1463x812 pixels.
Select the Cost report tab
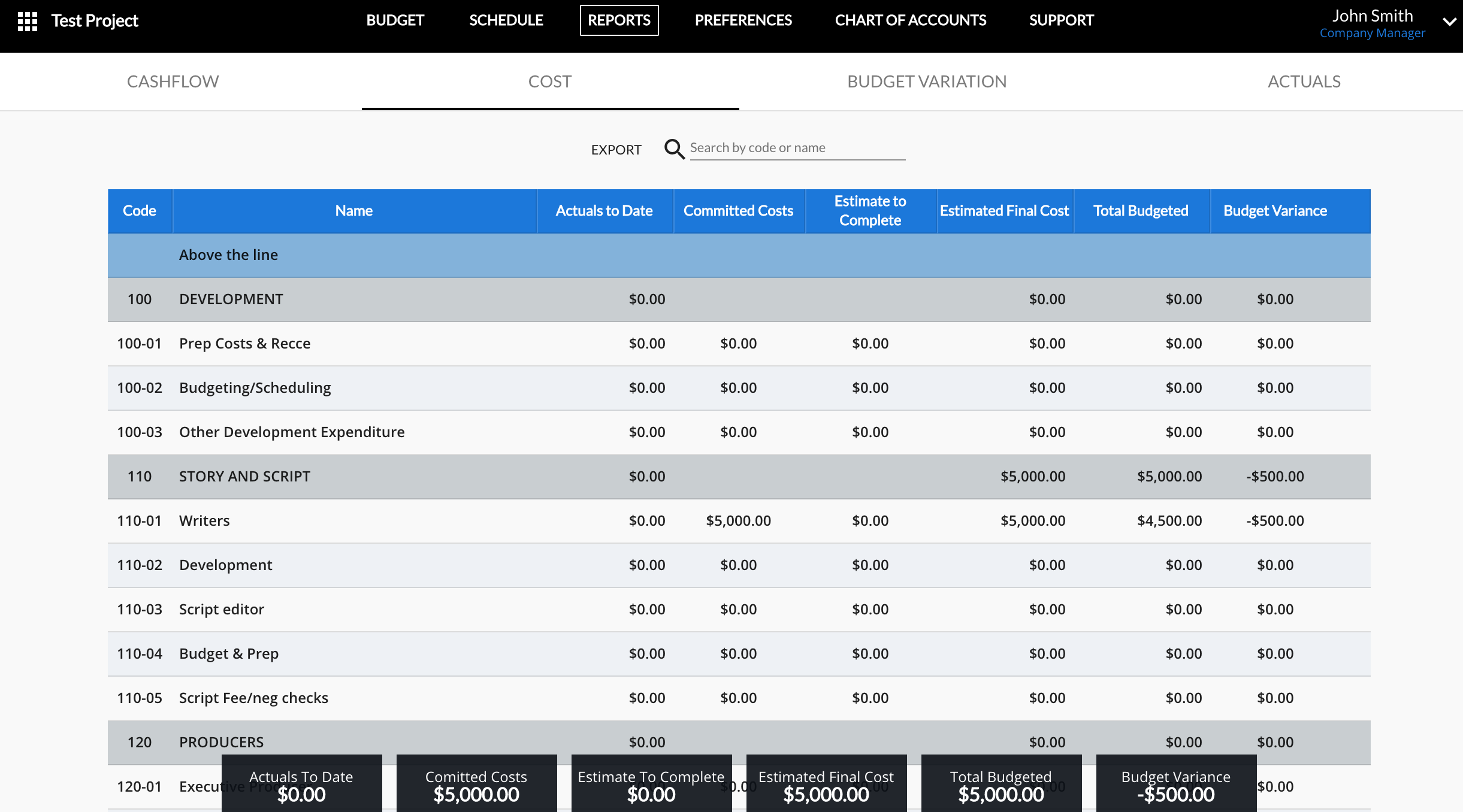[549, 81]
